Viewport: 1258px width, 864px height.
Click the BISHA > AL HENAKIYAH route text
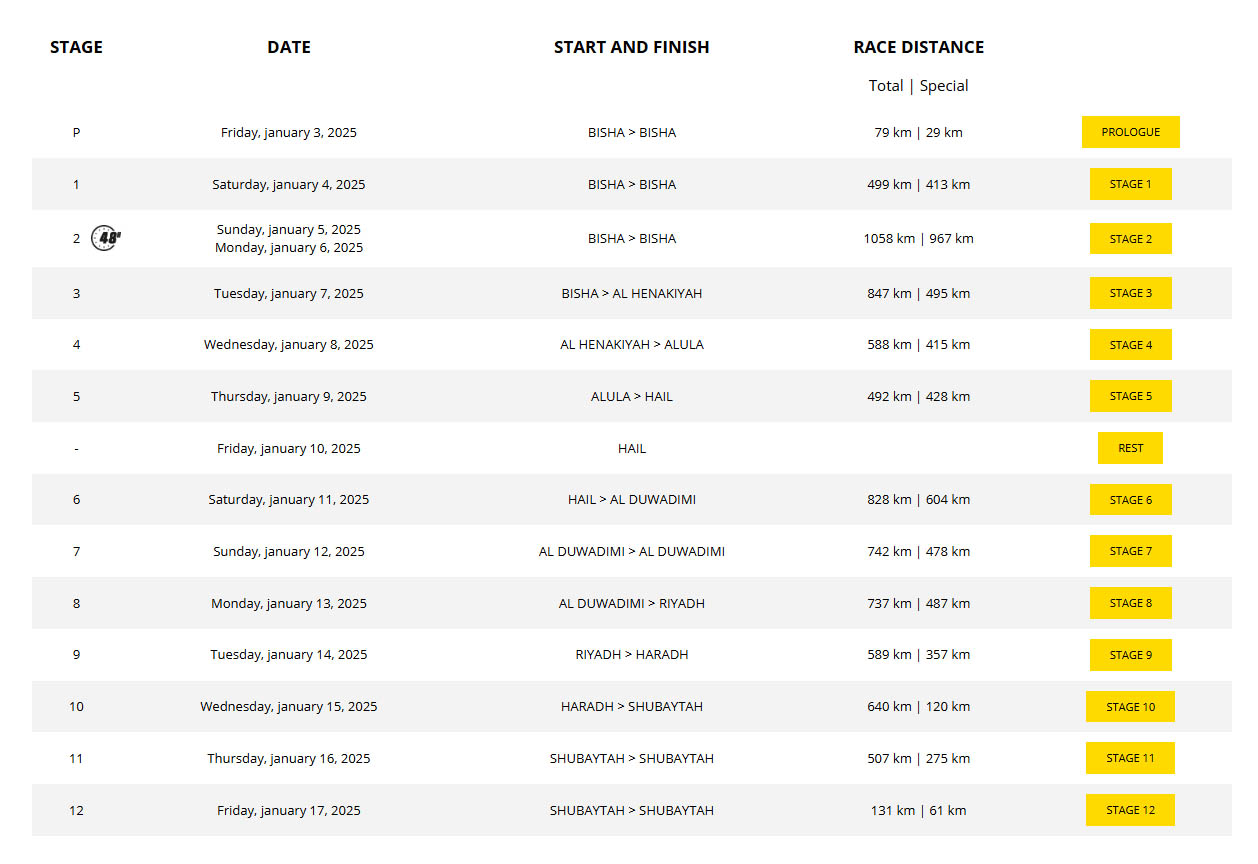coord(631,293)
